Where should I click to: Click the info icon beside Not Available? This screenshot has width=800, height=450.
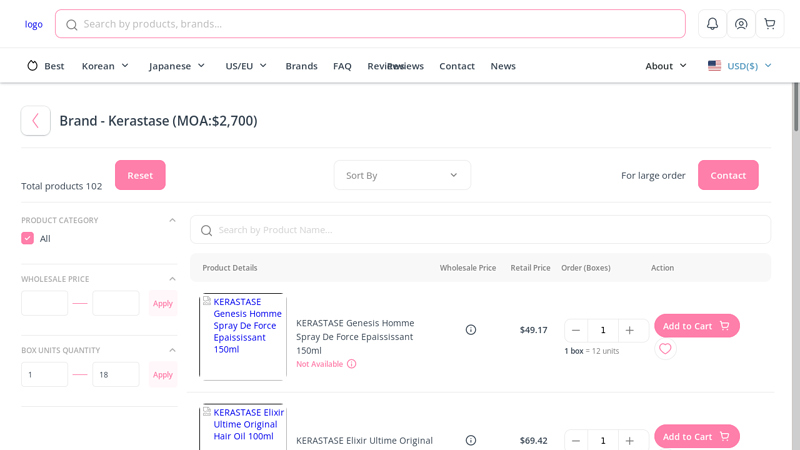click(351, 364)
